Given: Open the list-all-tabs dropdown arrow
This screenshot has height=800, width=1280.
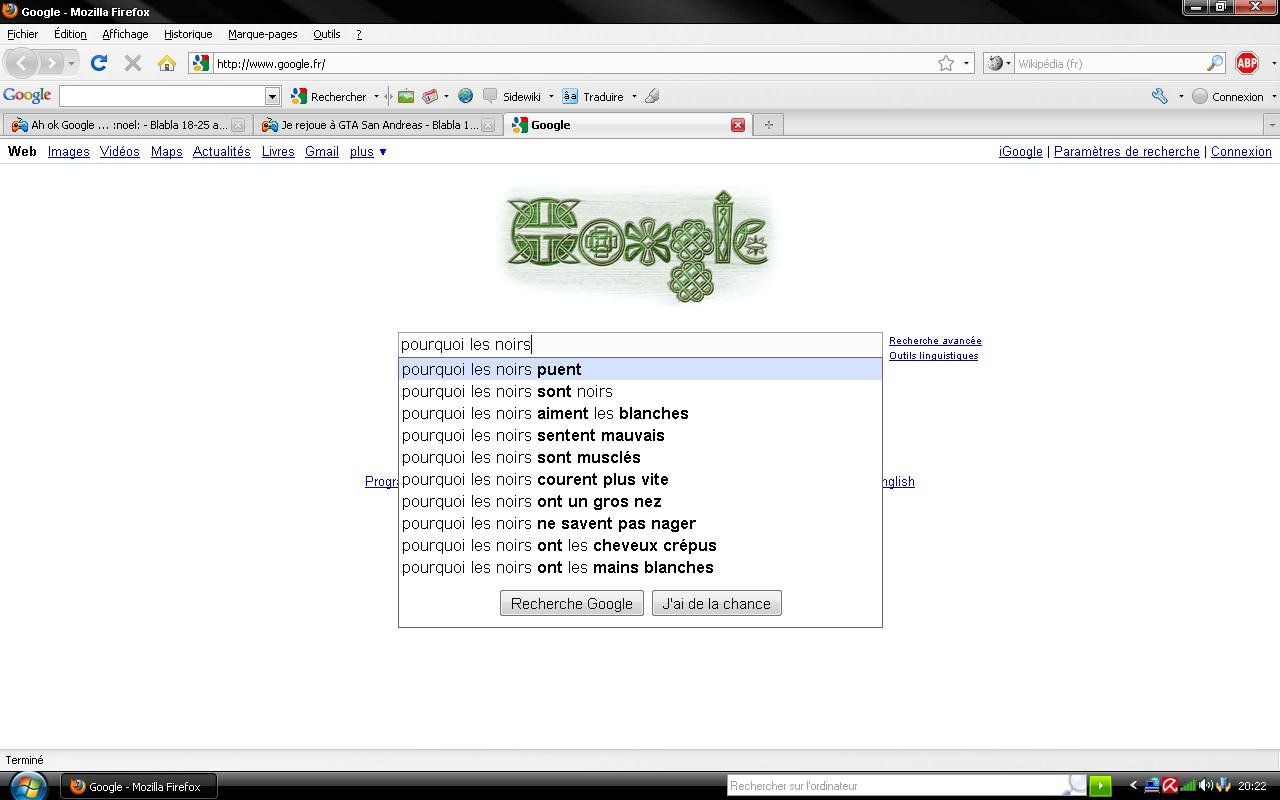Looking at the screenshot, I should (1271, 125).
